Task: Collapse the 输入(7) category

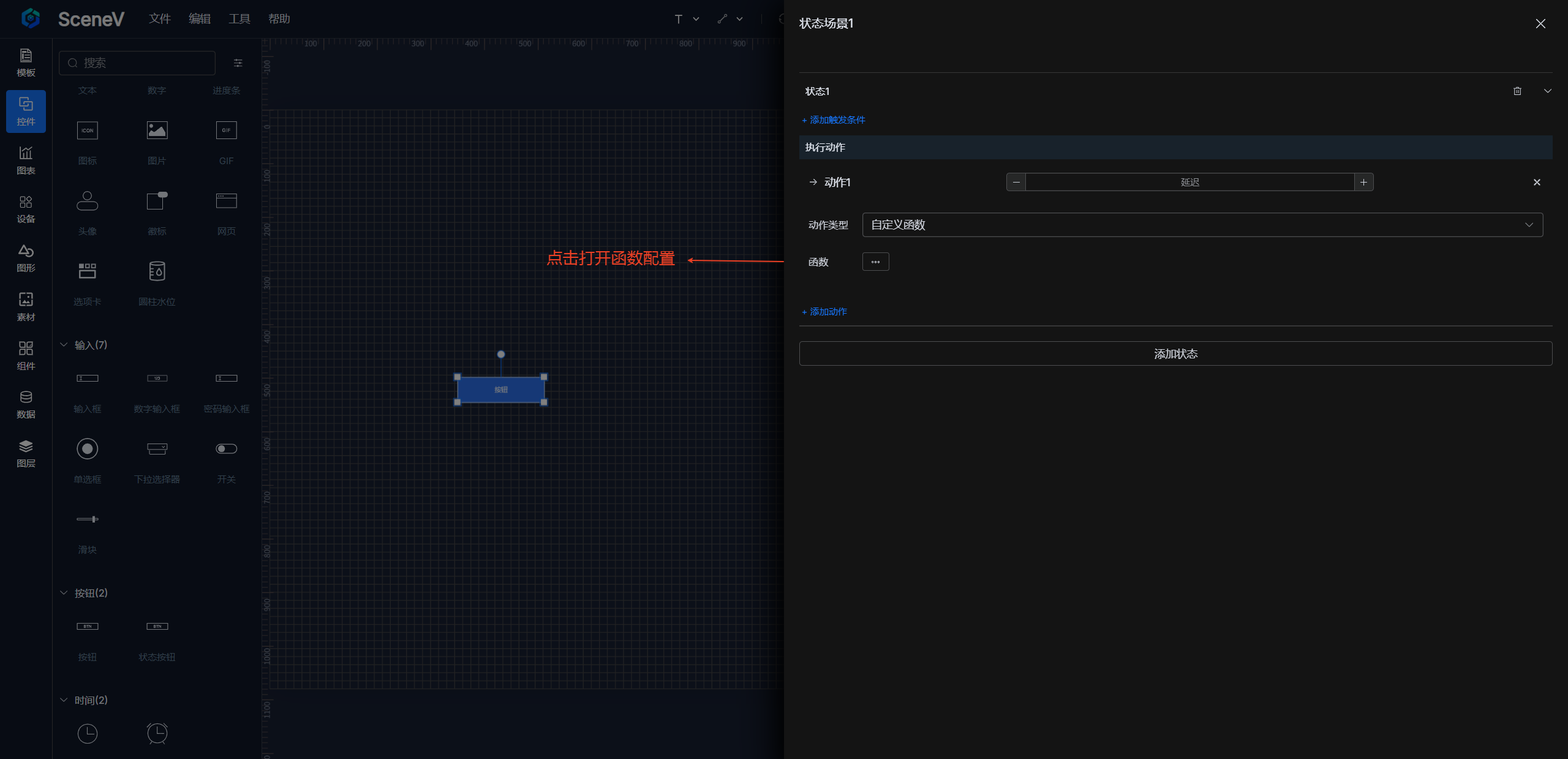Action: pyautogui.click(x=64, y=345)
